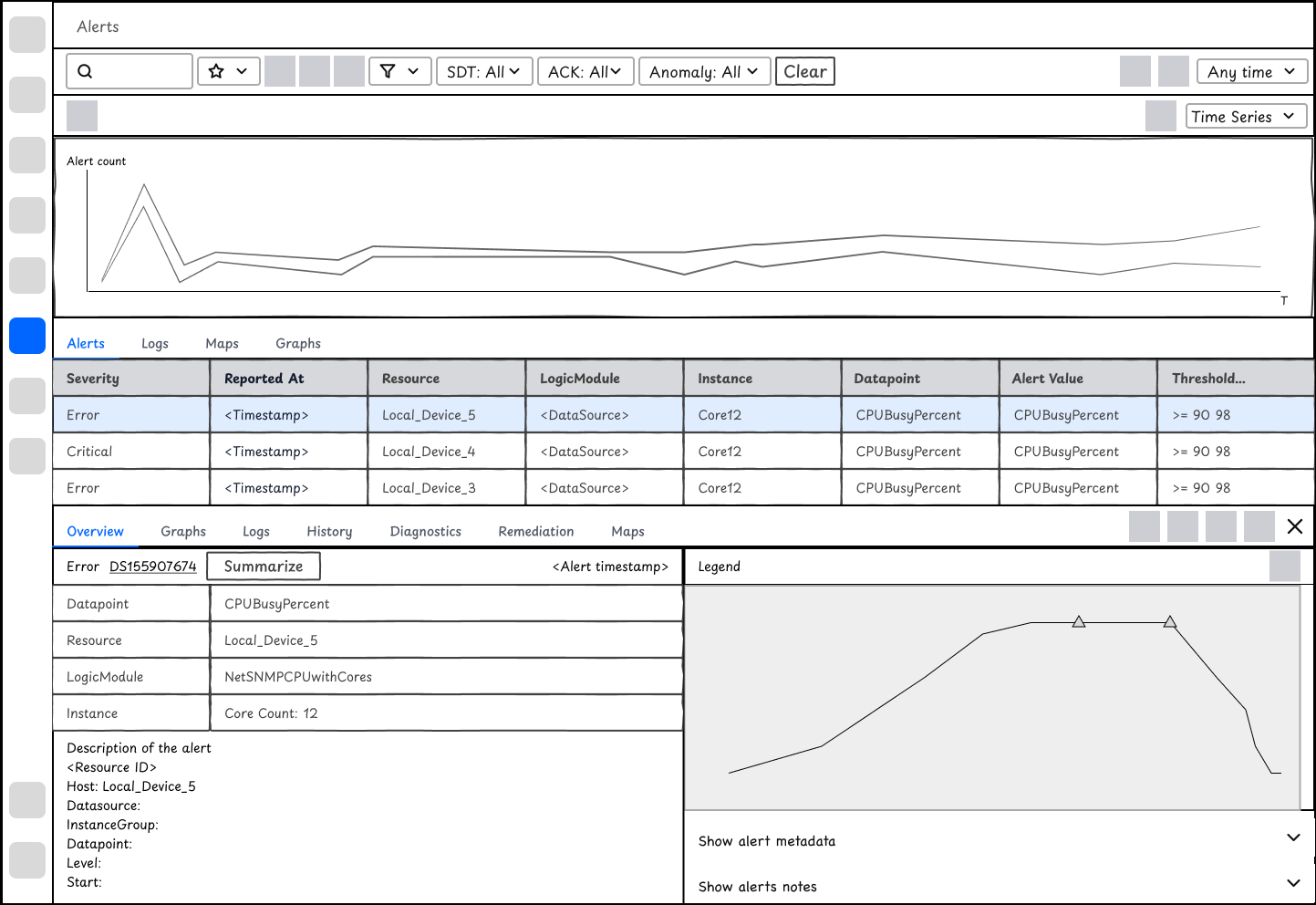Open the Maps tab beside Remediation
Viewport: 1316px width, 905px height.
[627, 531]
